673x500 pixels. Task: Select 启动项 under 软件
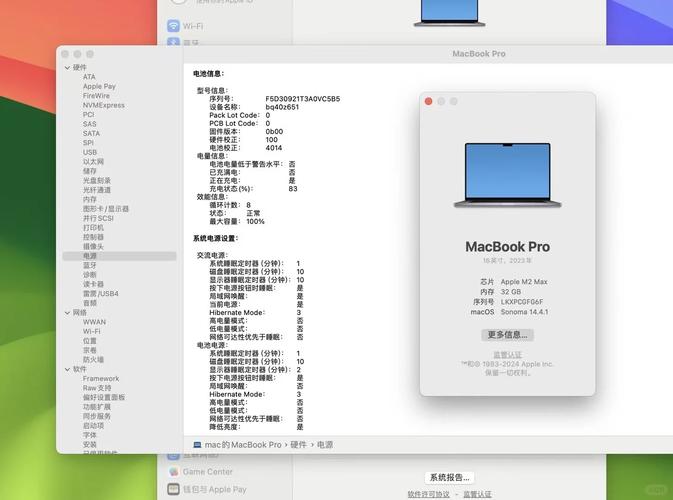[x=93, y=426]
